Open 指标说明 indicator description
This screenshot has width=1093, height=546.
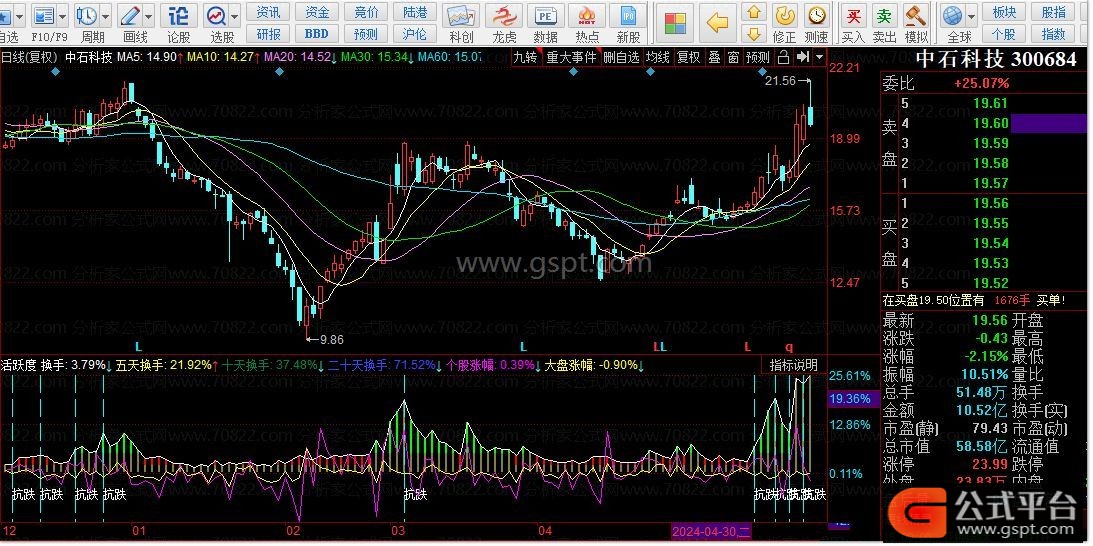[793, 365]
